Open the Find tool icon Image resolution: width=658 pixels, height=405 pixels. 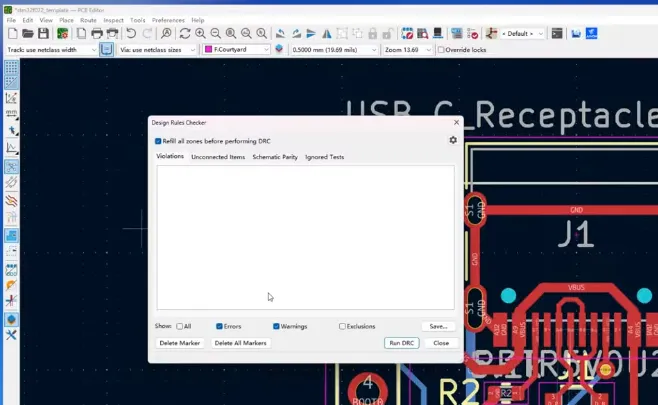point(166,34)
